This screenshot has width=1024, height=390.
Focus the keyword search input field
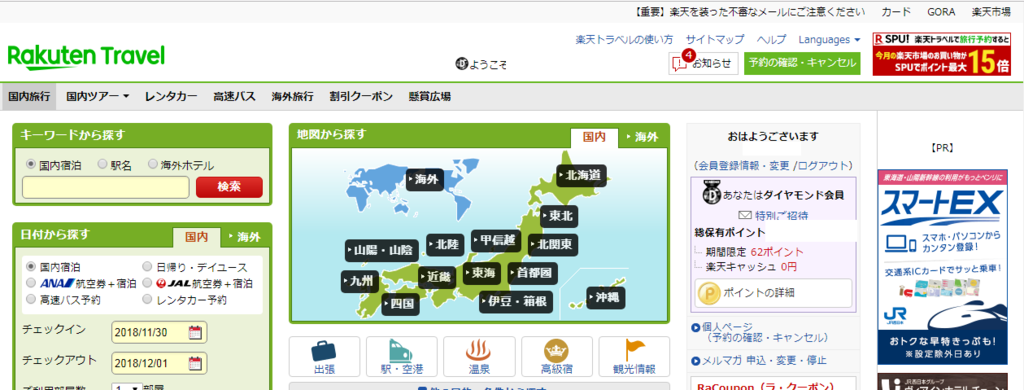click(106, 187)
